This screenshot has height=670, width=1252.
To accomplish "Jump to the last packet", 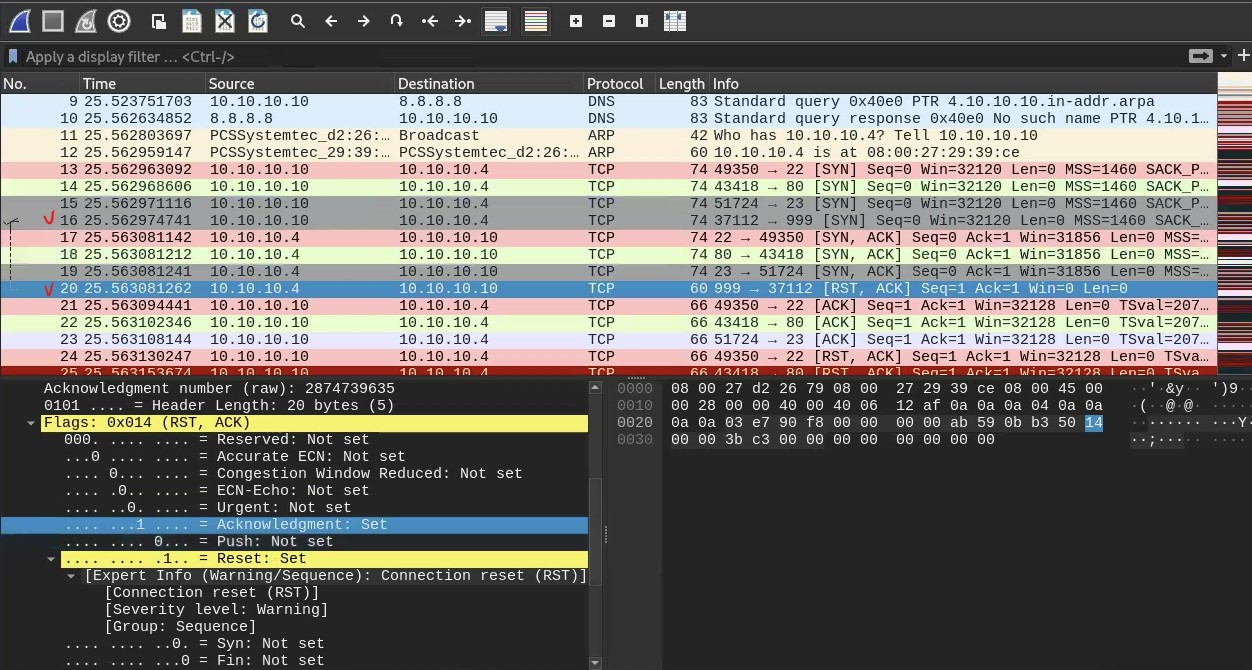I will [x=463, y=20].
